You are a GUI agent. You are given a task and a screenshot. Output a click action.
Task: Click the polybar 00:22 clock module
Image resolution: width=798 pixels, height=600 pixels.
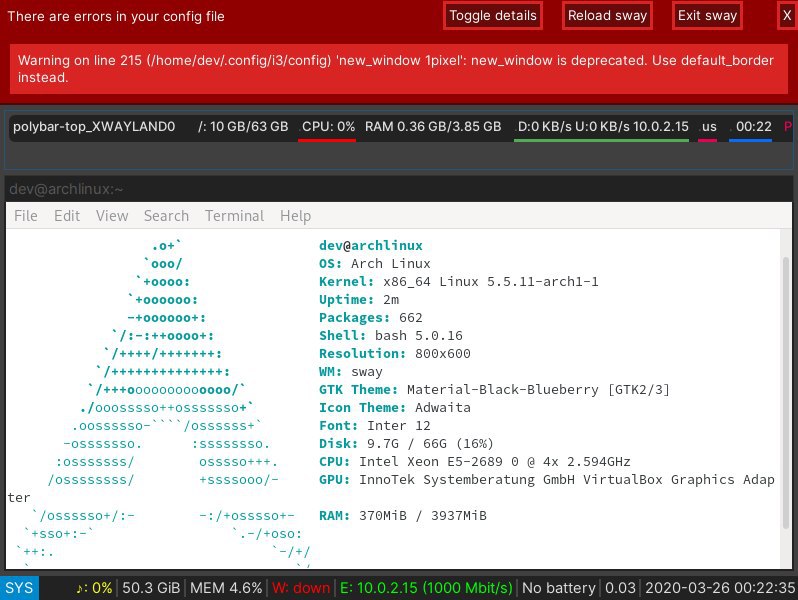pyautogui.click(x=753, y=127)
